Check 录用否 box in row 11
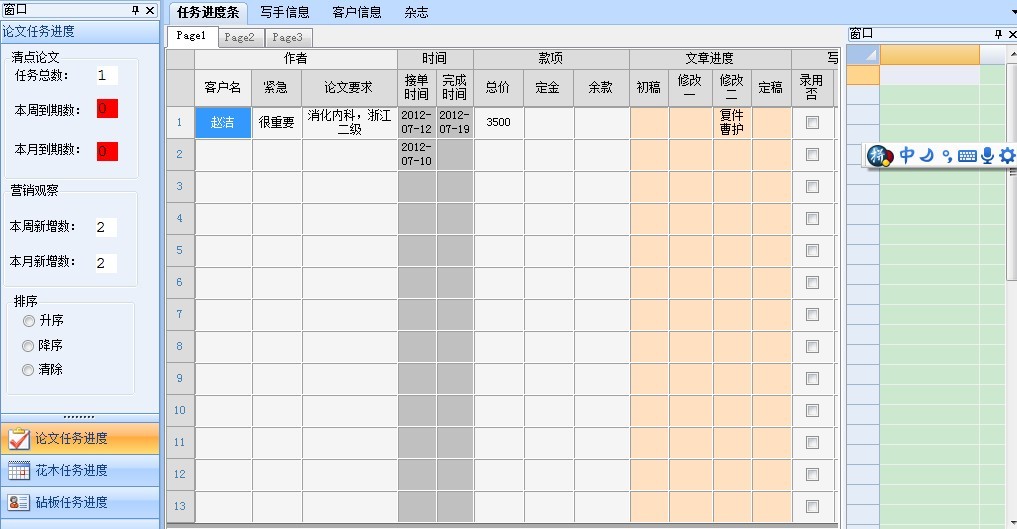The height and width of the screenshot is (529, 1017). 812,442
